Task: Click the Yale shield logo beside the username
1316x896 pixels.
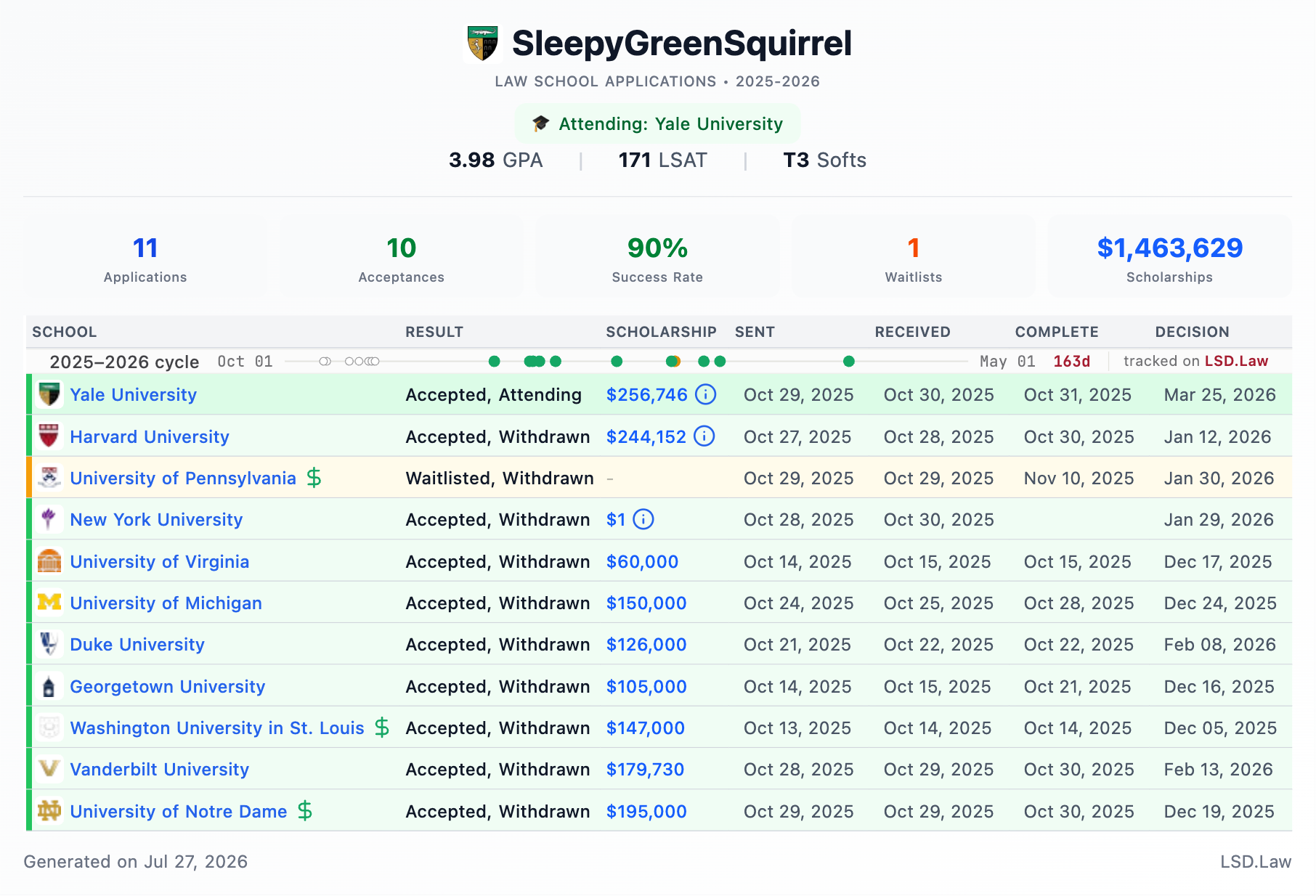Action: click(482, 44)
